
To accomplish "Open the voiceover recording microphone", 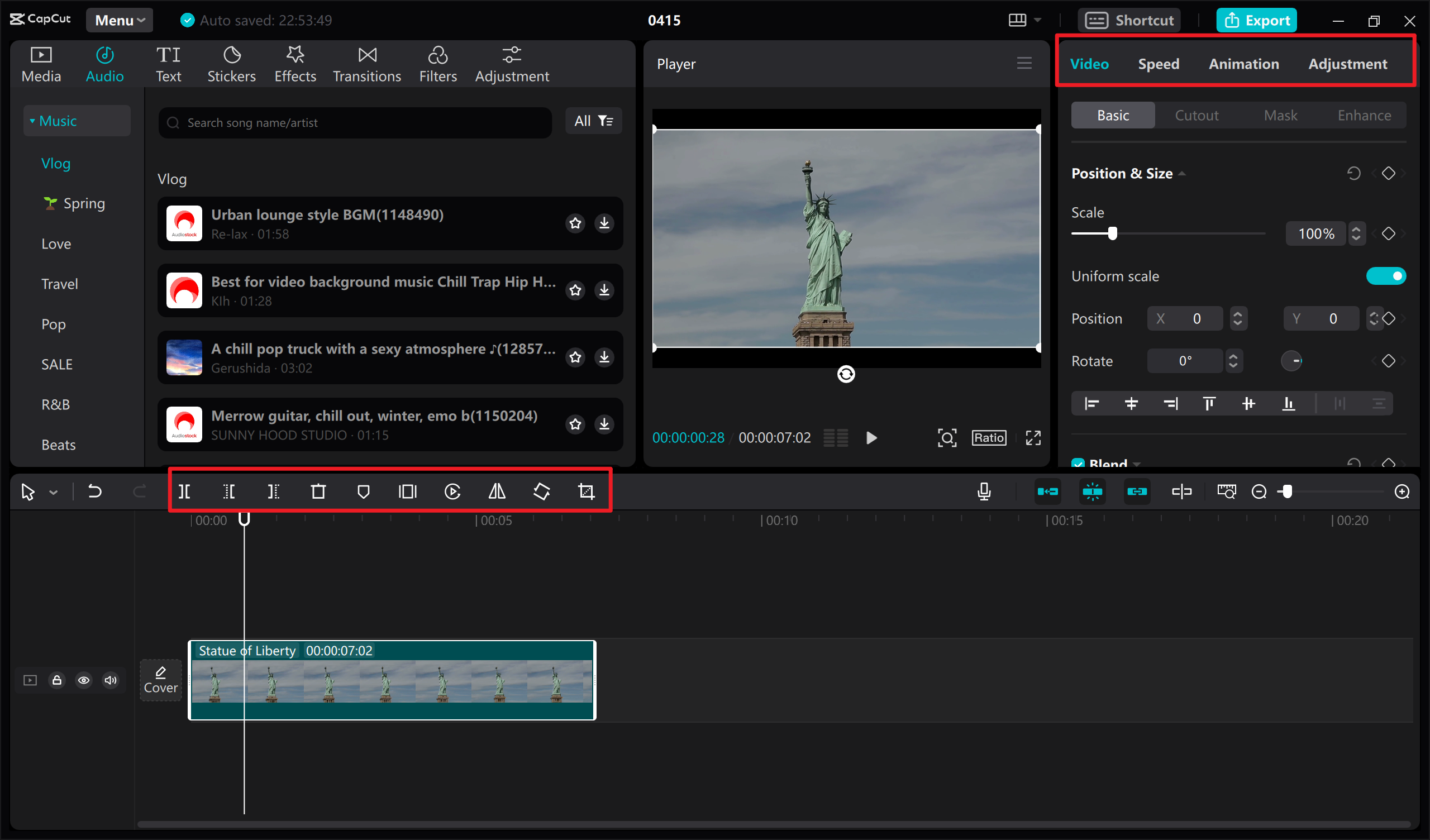I will pos(984,491).
